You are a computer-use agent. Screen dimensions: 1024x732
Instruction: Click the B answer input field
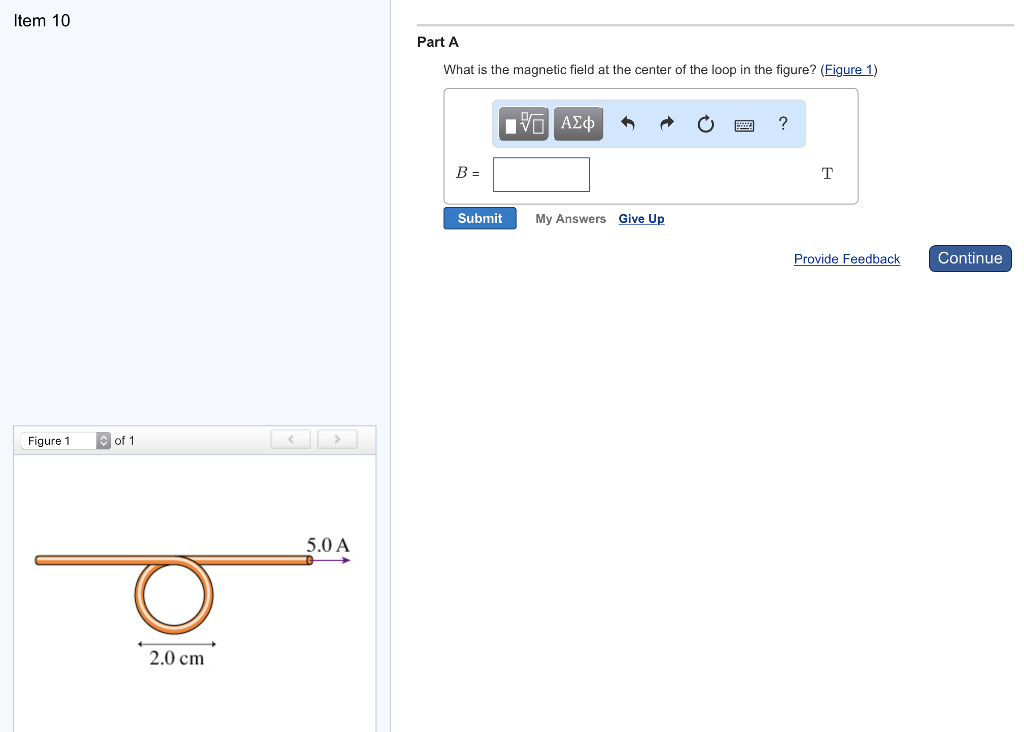(541, 174)
